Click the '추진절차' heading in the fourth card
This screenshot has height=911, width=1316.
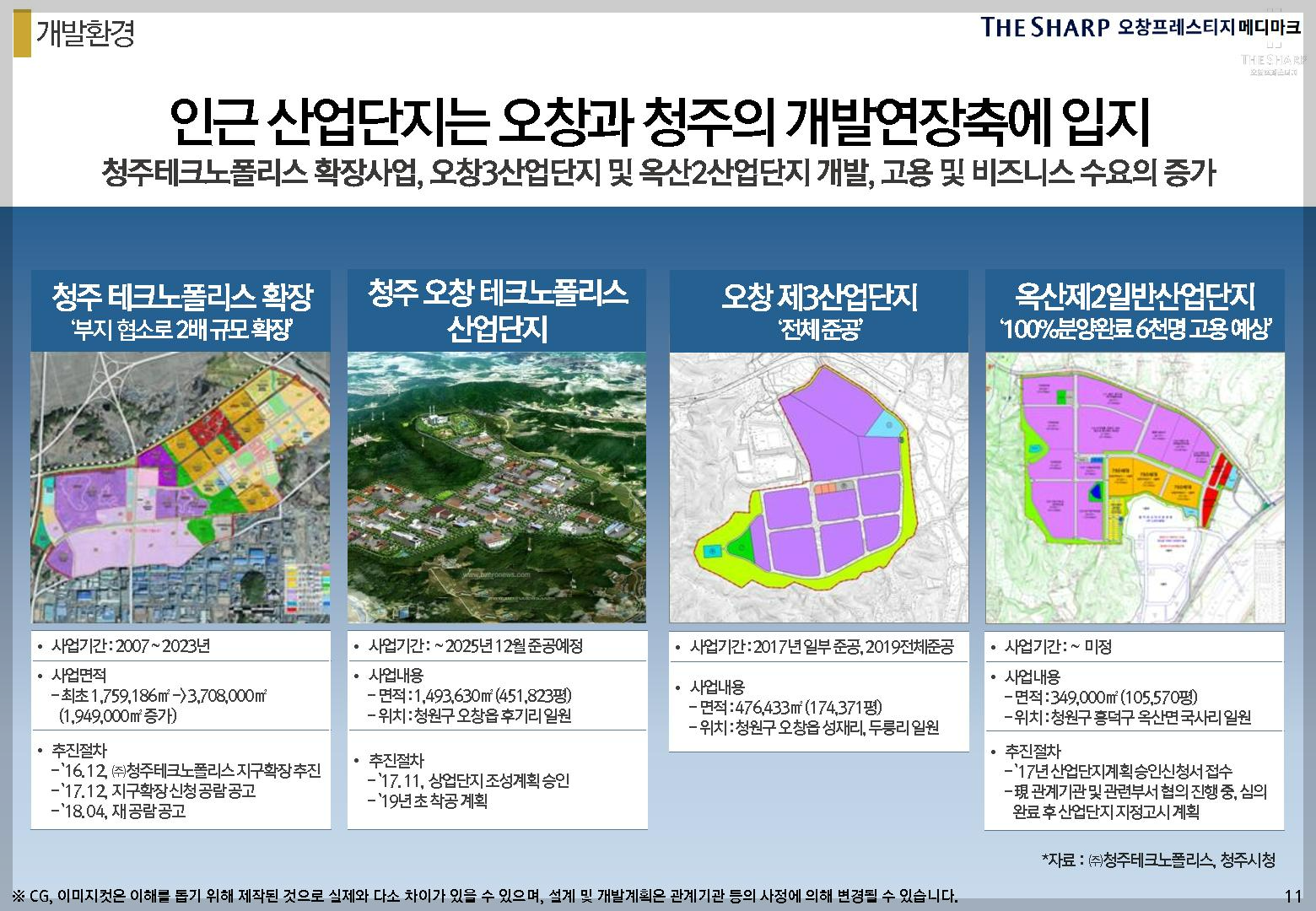point(1033,751)
